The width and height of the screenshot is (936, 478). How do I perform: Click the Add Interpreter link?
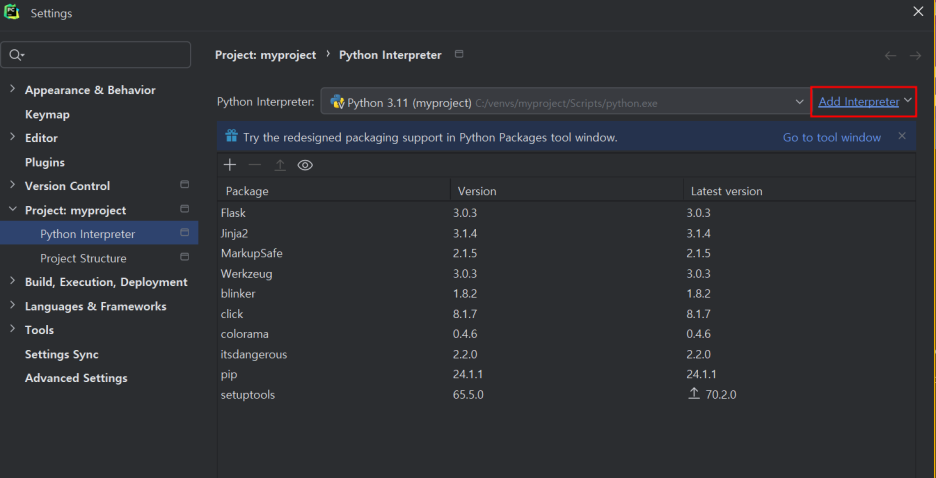[x=858, y=101]
